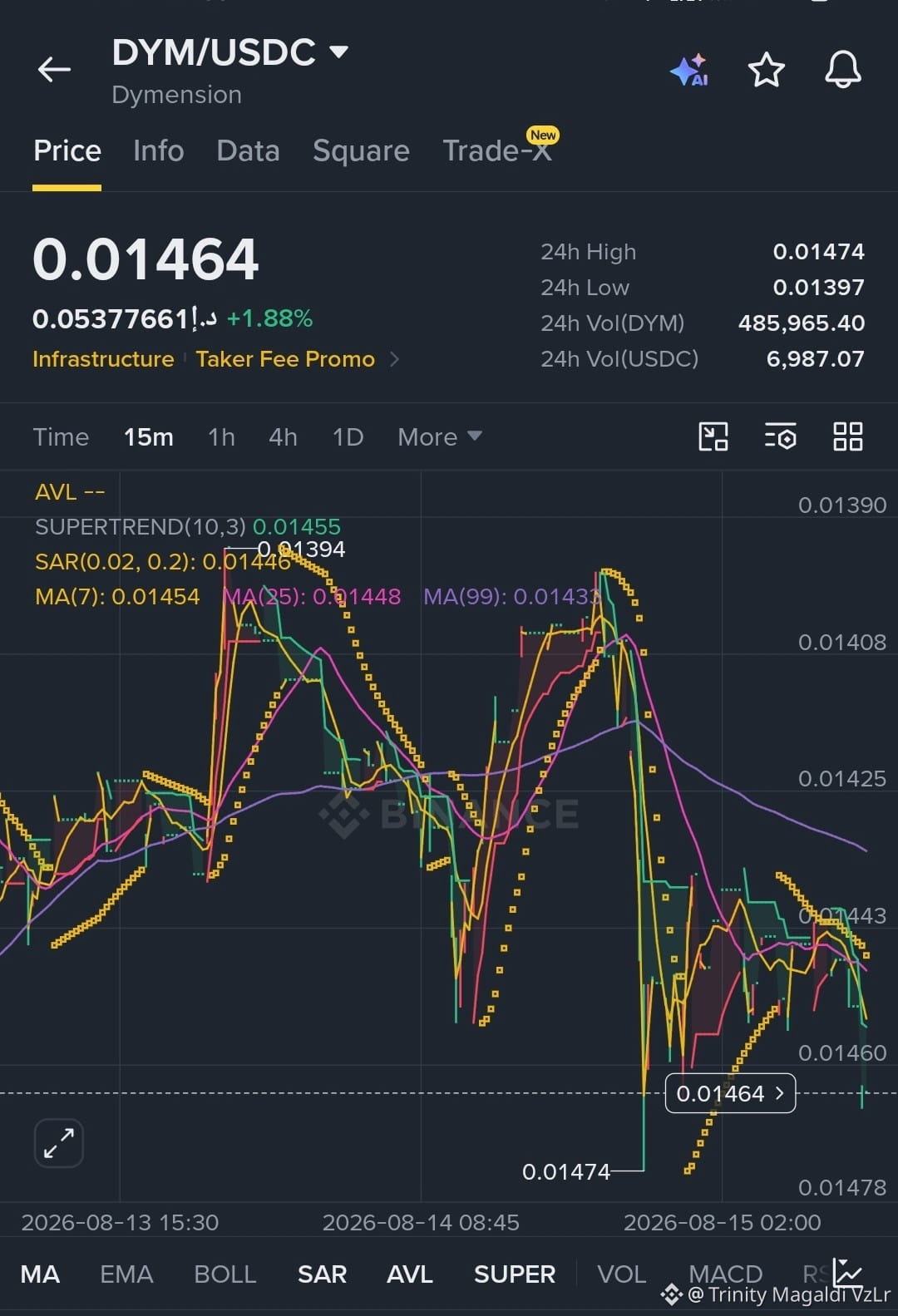Add DYM/USDC to favorites star
898x1316 pixels.
click(766, 70)
